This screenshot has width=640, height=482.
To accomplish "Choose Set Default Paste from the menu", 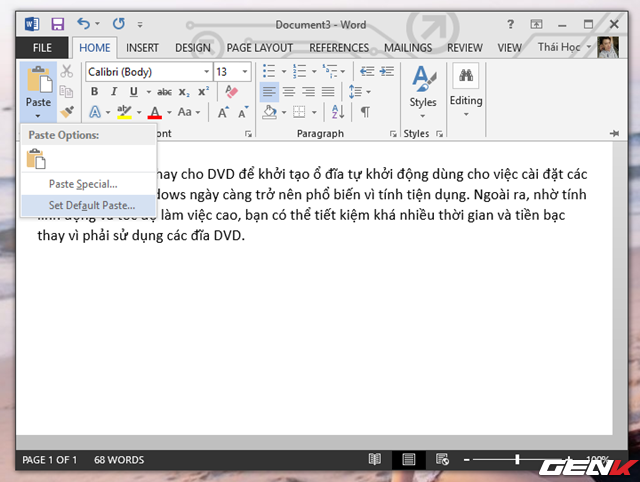I will 88,205.
